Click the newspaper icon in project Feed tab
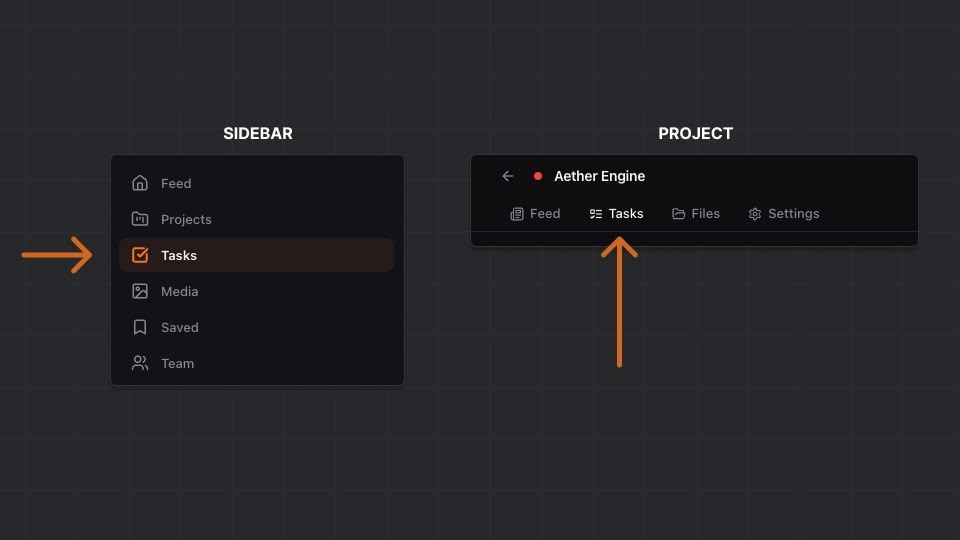The height and width of the screenshot is (540, 960). 517,214
